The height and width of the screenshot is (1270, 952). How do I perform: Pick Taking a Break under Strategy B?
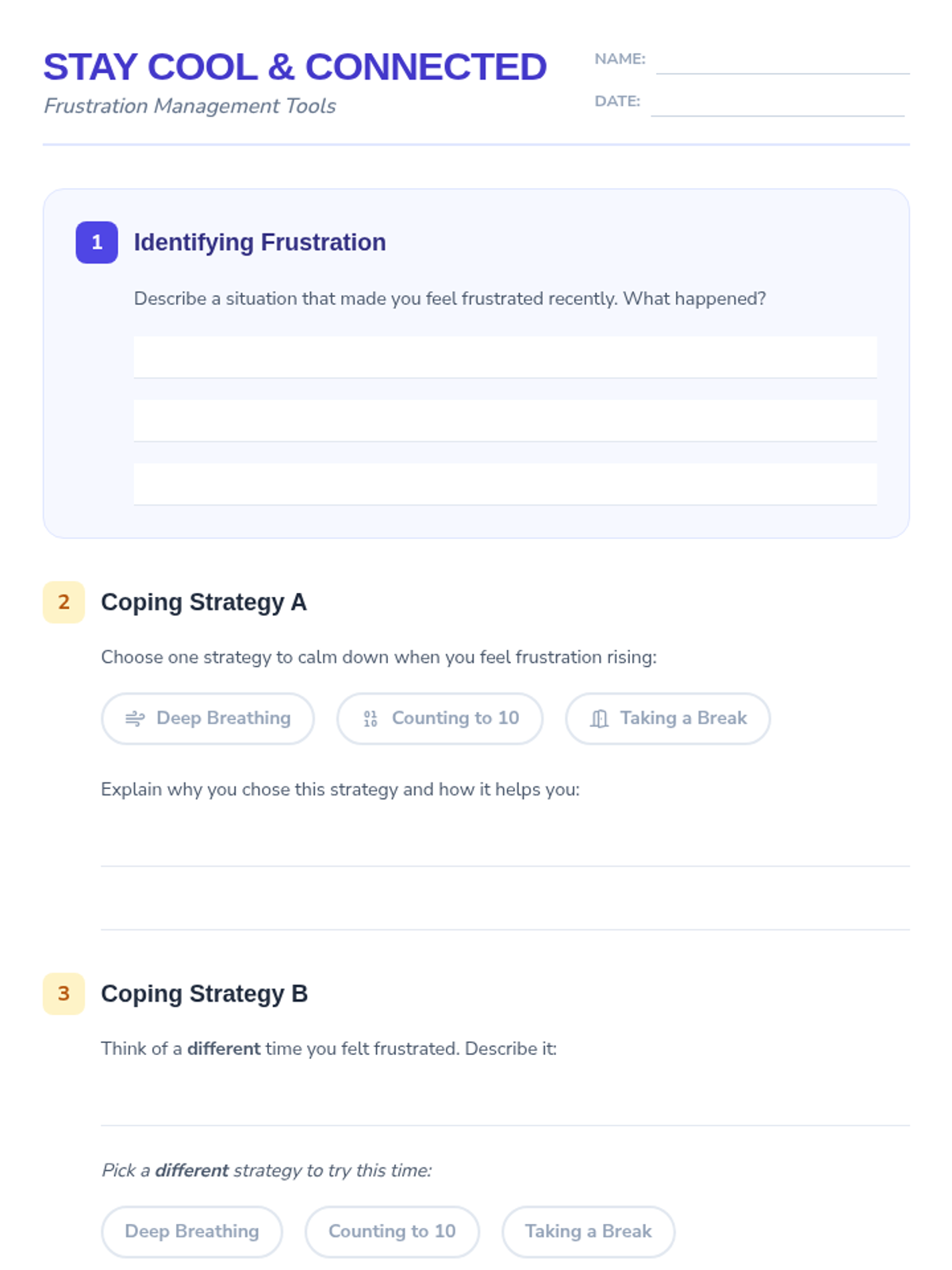pyautogui.click(x=589, y=1232)
